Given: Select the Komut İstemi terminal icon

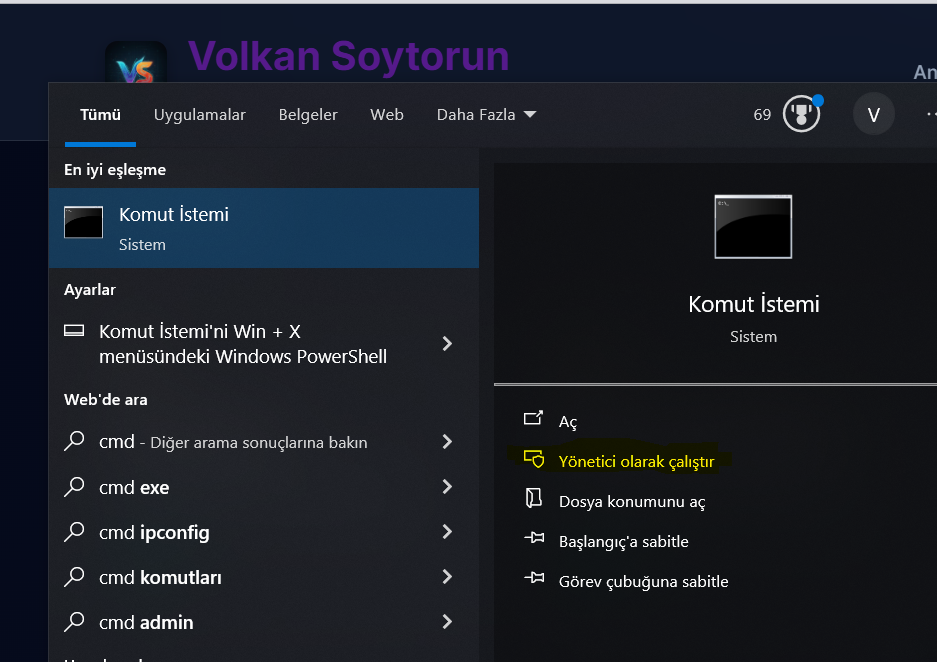Looking at the screenshot, I should 84,222.
